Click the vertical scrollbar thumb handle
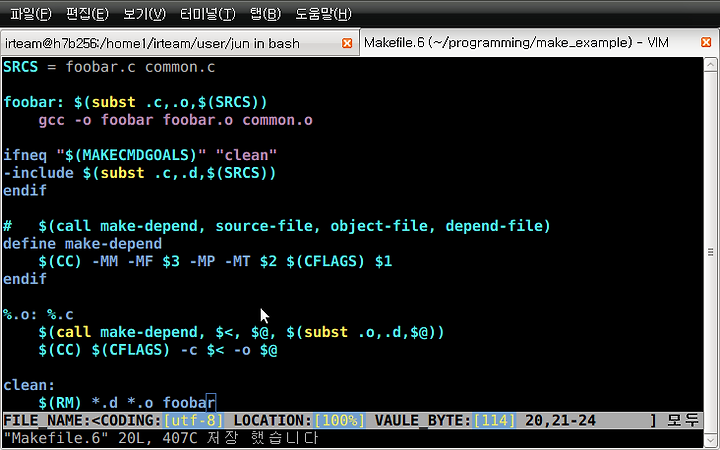This screenshot has width=720, height=450. coord(710,252)
